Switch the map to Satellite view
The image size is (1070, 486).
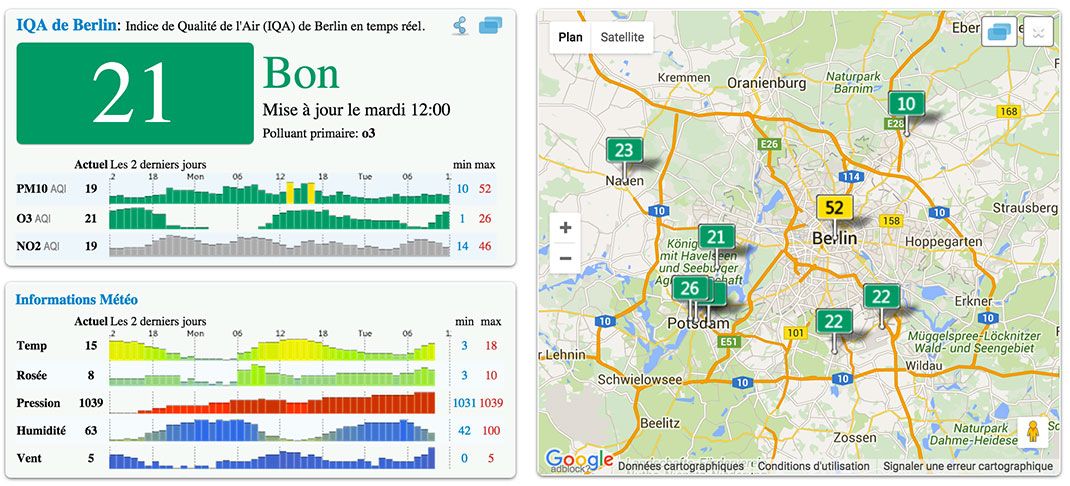point(622,37)
